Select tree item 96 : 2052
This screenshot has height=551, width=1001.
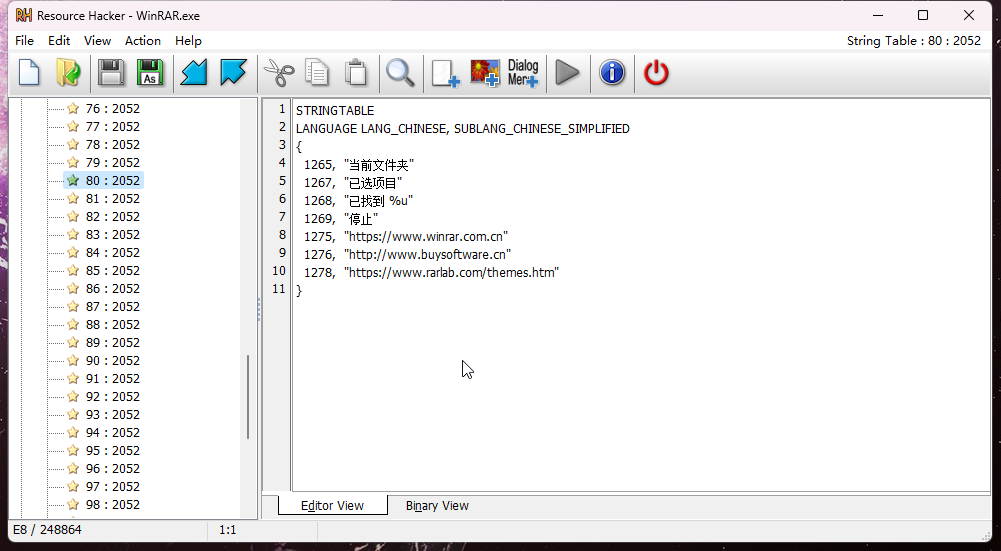point(113,469)
